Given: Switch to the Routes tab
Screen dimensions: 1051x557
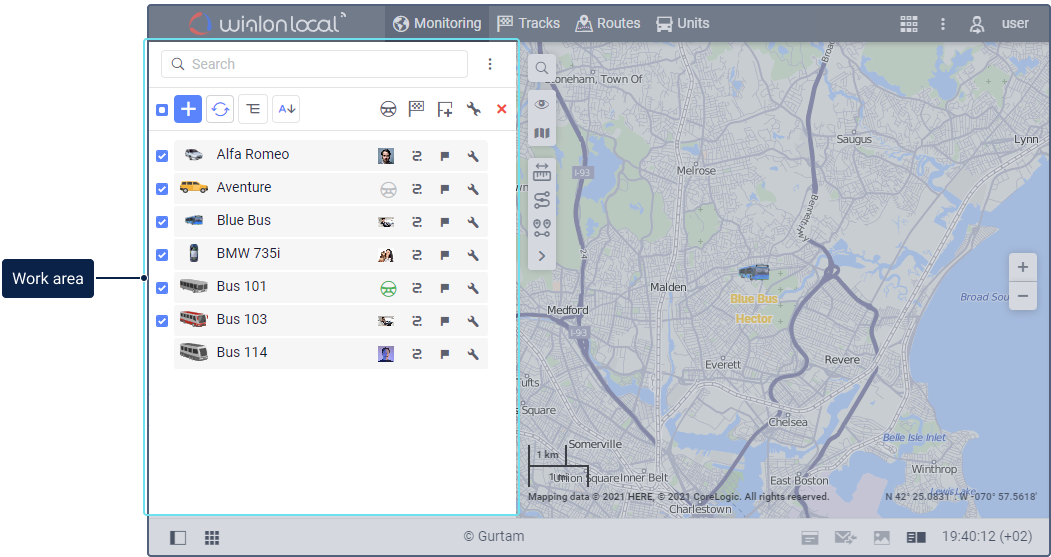Looking at the screenshot, I should click(608, 23).
